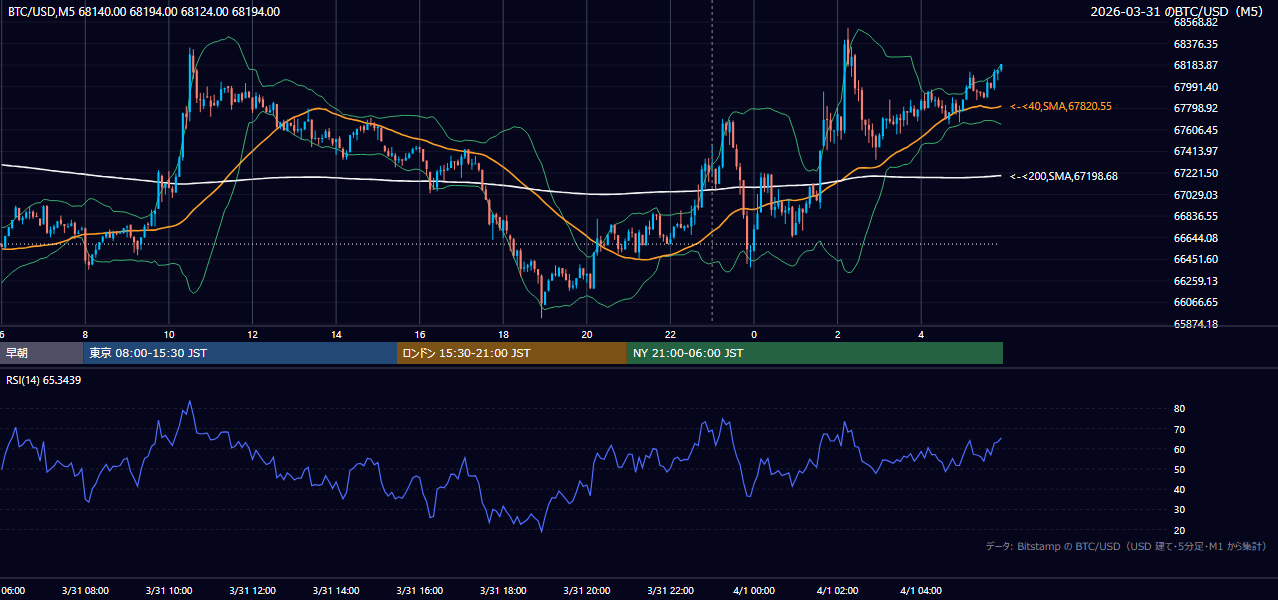
Task: Click RSI scale level 60
Action: point(1179,449)
